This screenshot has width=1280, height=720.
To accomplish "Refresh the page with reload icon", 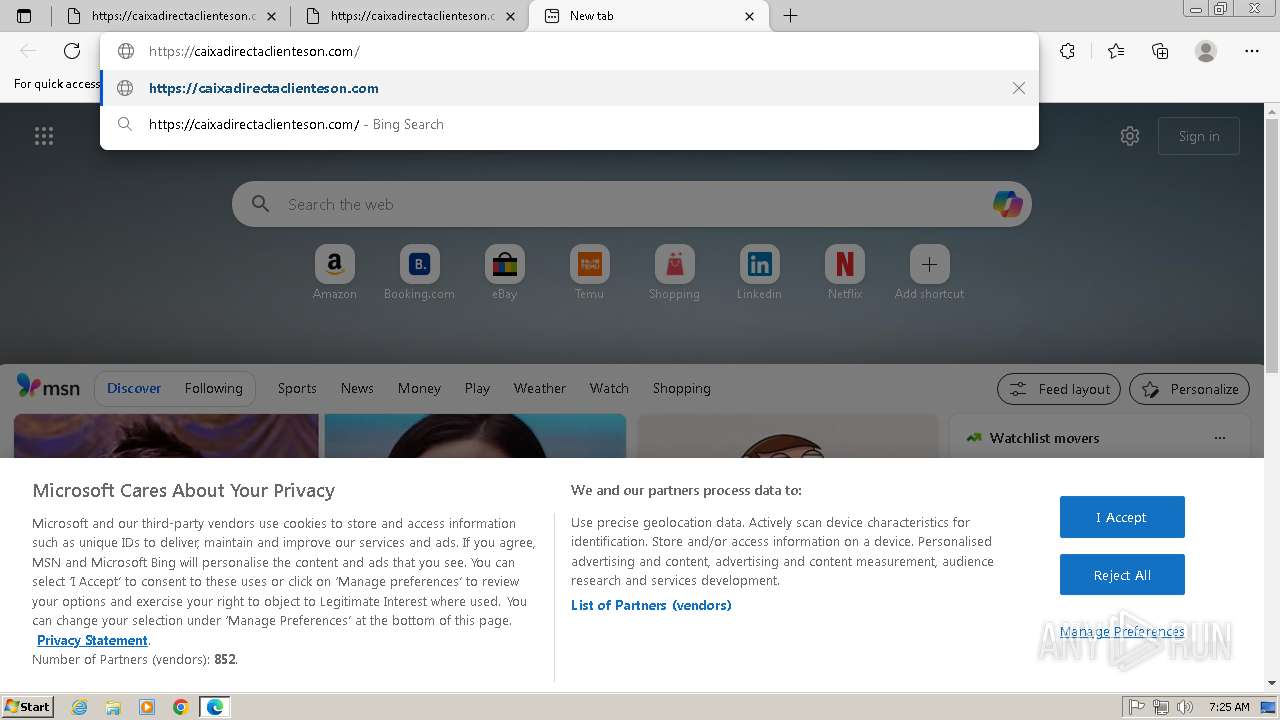I will point(72,51).
